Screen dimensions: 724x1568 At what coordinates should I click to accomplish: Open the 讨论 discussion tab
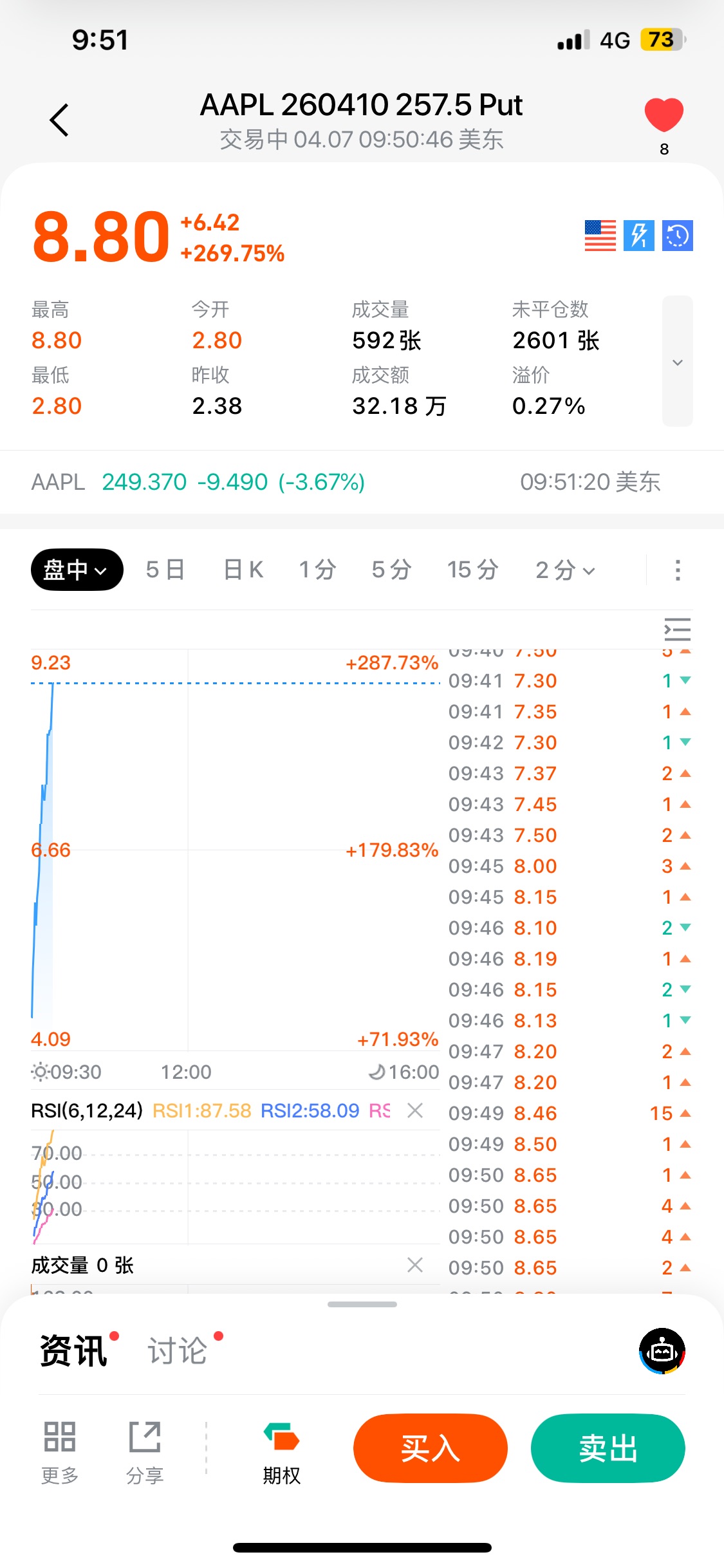tap(178, 1350)
